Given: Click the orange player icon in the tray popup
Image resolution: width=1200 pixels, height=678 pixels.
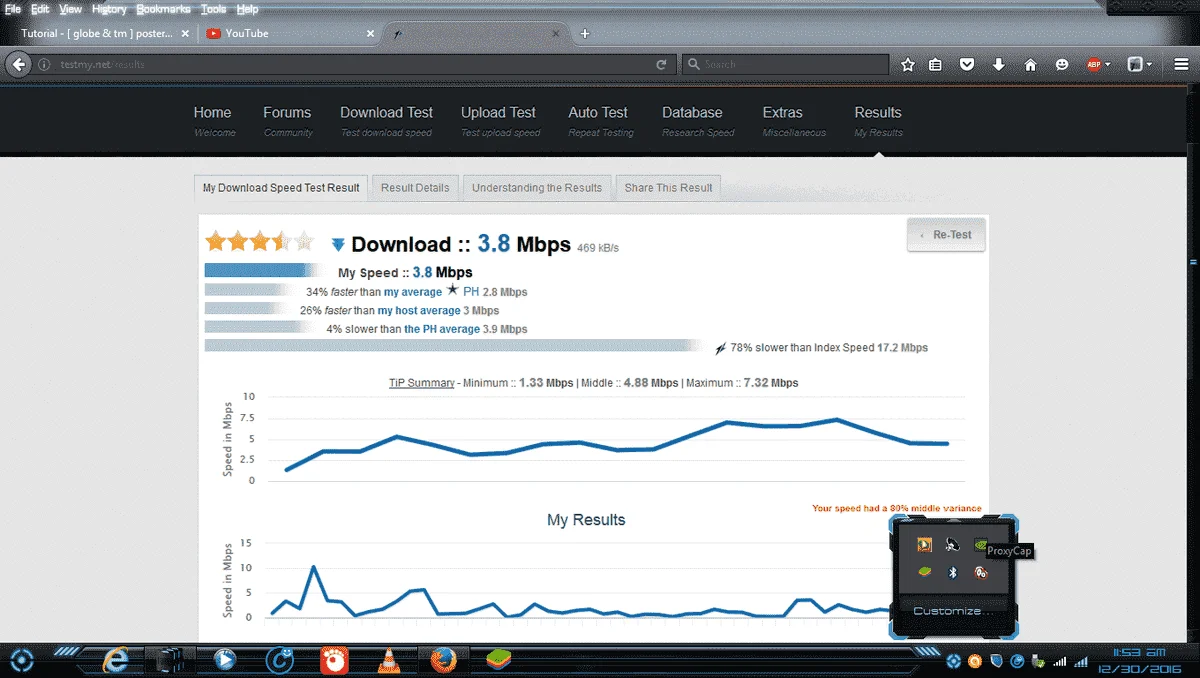Looking at the screenshot, I should click(925, 545).
